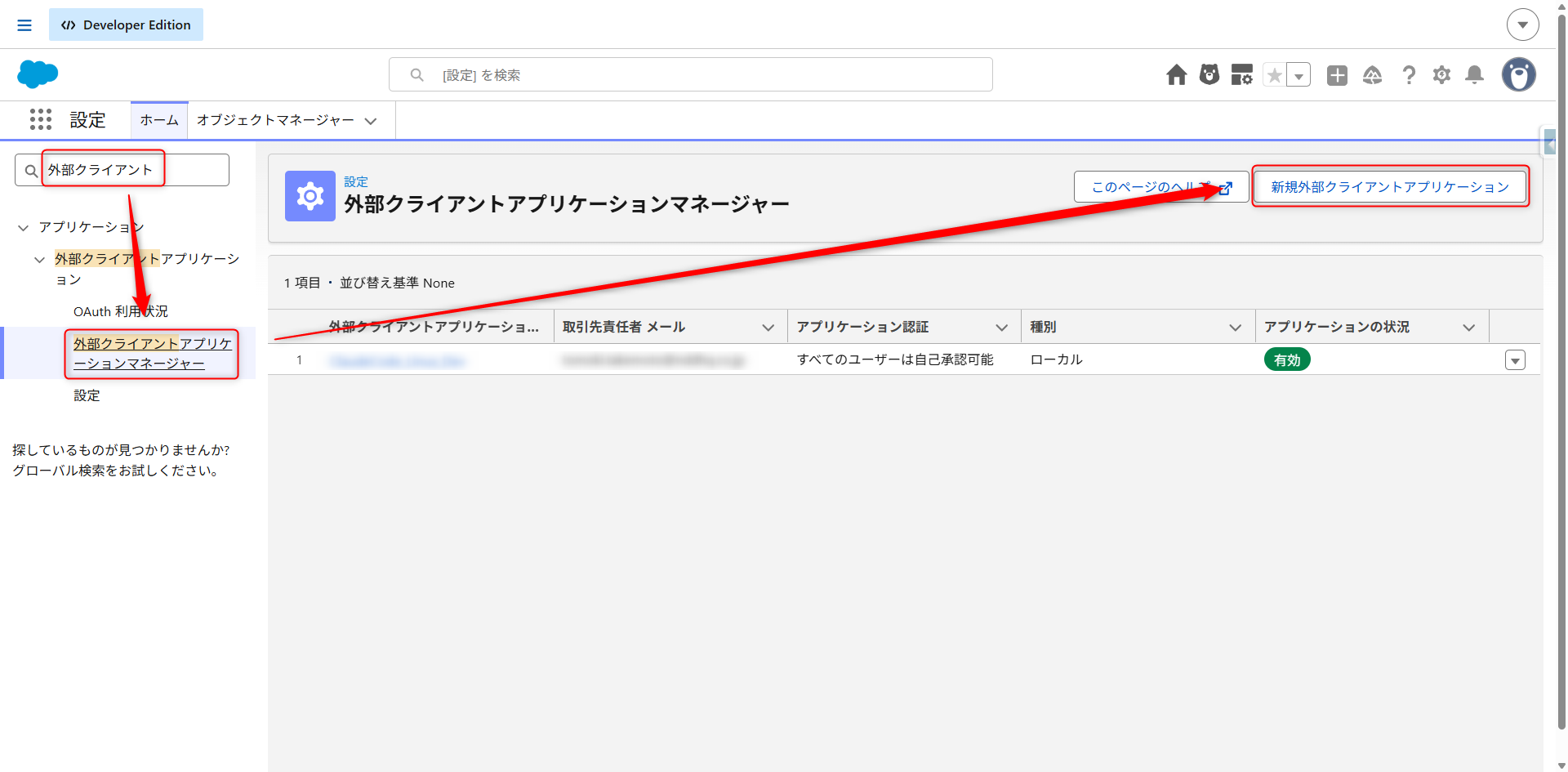
Task: Click the Developer Edition button
Action: 126,25
